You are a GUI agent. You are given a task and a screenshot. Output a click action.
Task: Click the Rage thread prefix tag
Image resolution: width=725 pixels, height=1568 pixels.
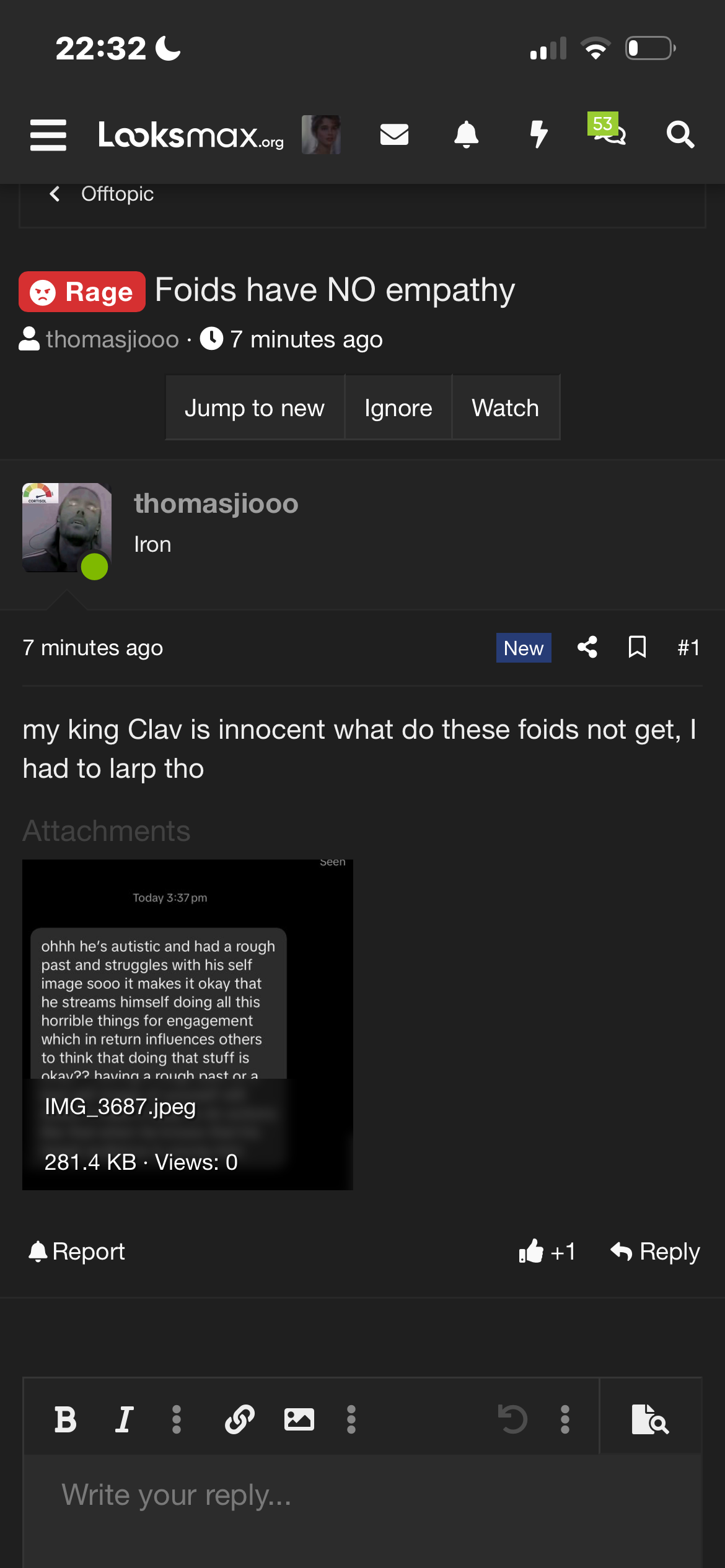tap(82, 292)
